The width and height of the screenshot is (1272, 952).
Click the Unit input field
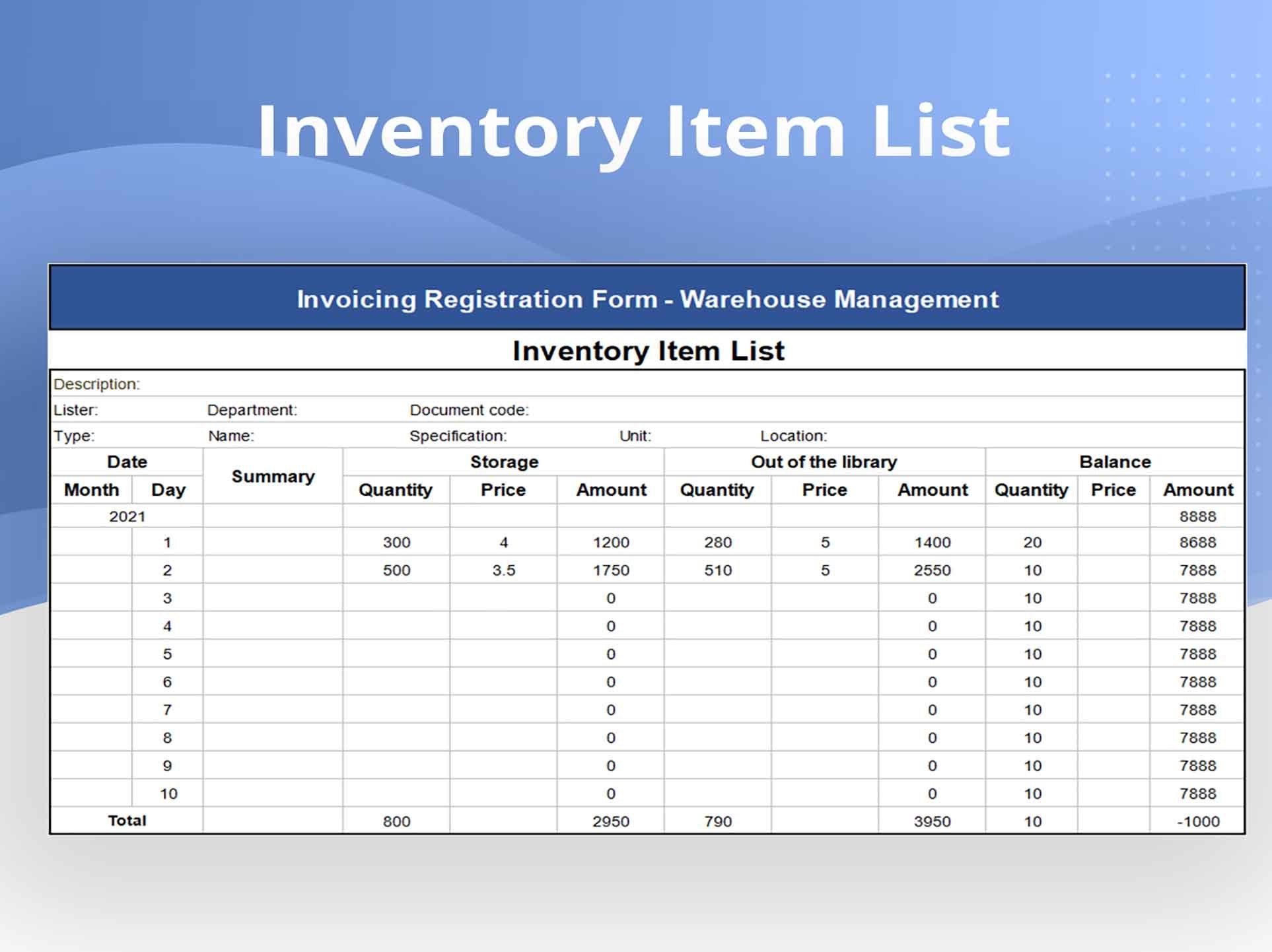[636, 436]
